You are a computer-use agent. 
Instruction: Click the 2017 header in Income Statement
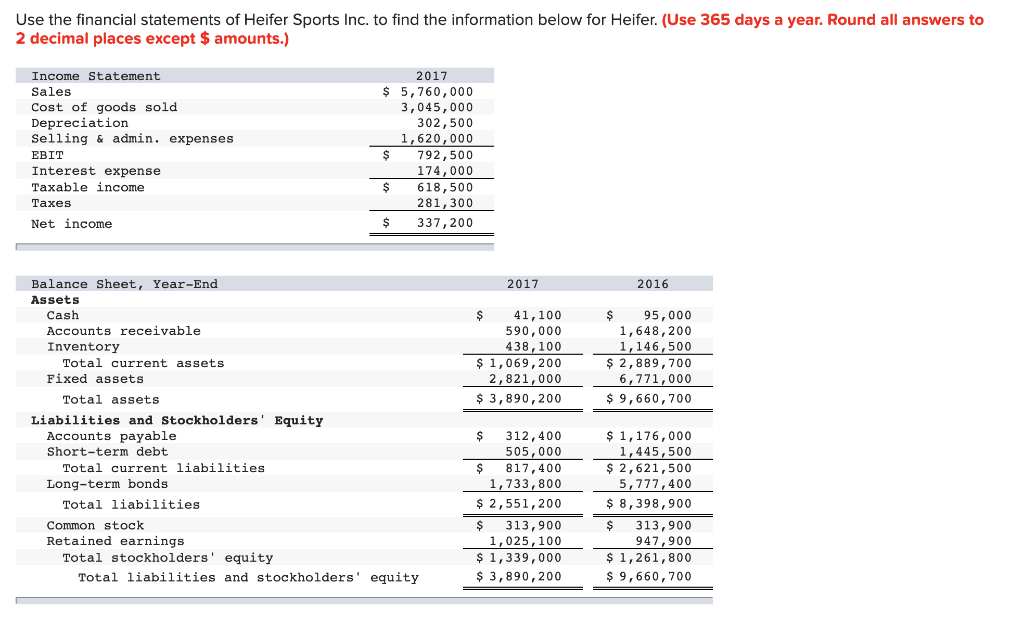[x=432, y=76]
